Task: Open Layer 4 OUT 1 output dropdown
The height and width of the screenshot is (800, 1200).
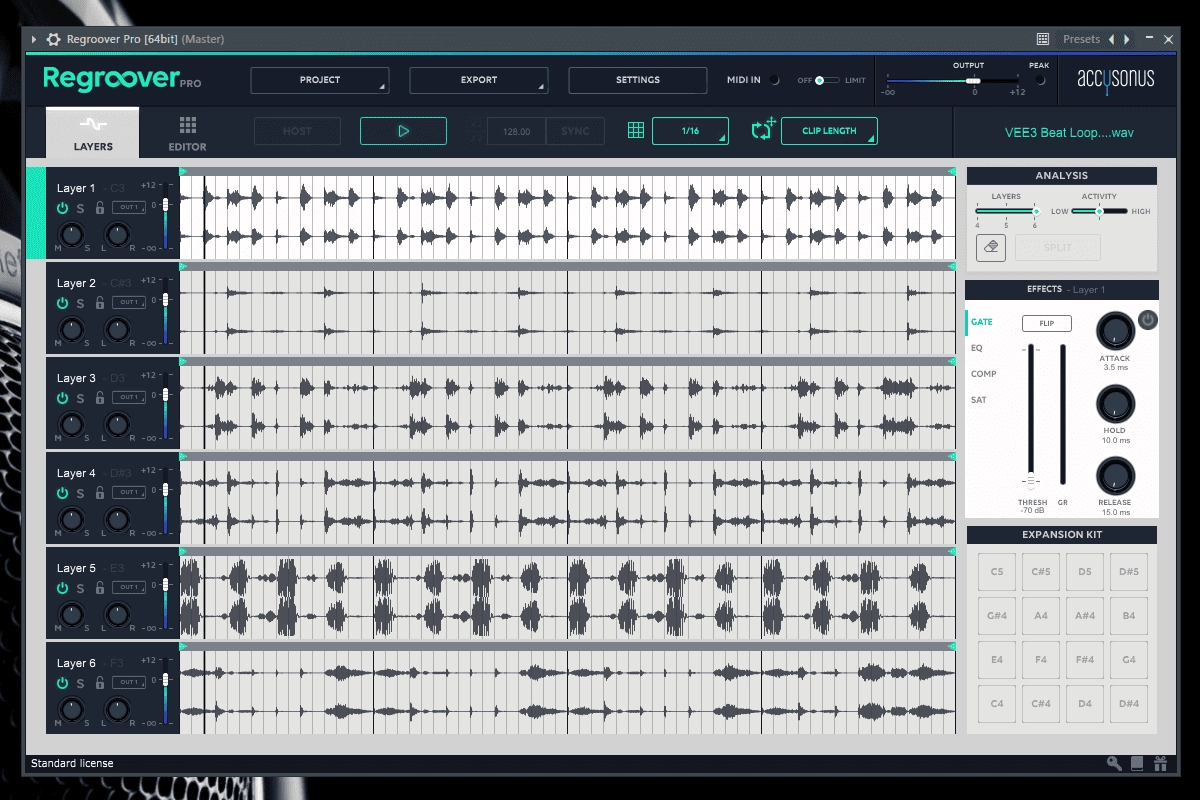Action: [x=128, y=492]
